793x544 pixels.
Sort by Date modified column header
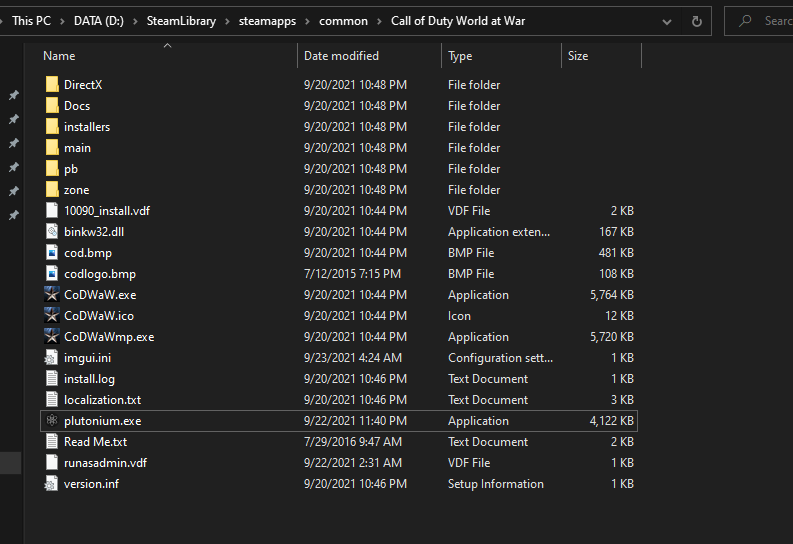pyautogui.click(x=341, y=56)
